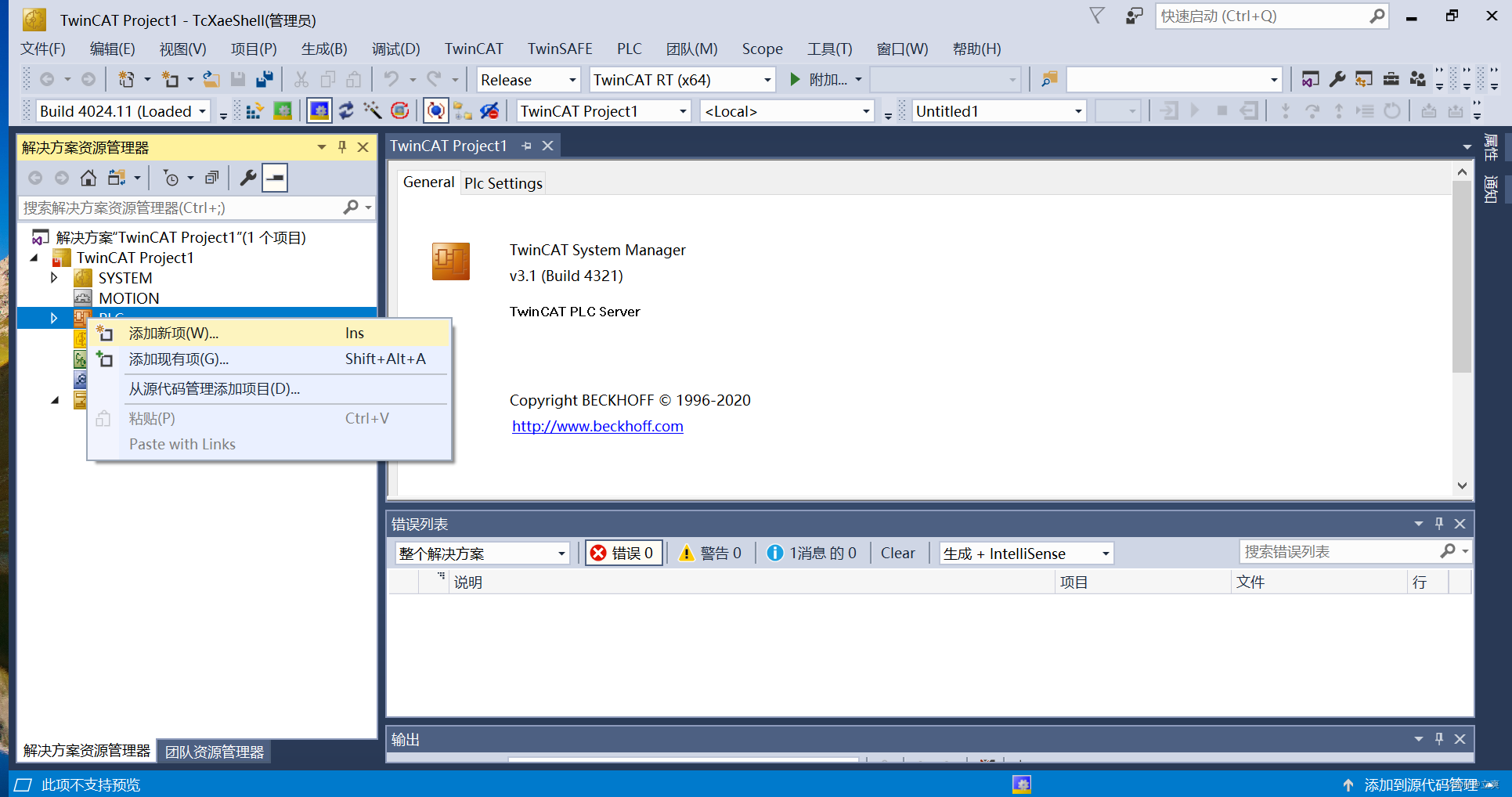
Task: Click the Reload Devices arrows icon
Action: (x=346, y=111)
